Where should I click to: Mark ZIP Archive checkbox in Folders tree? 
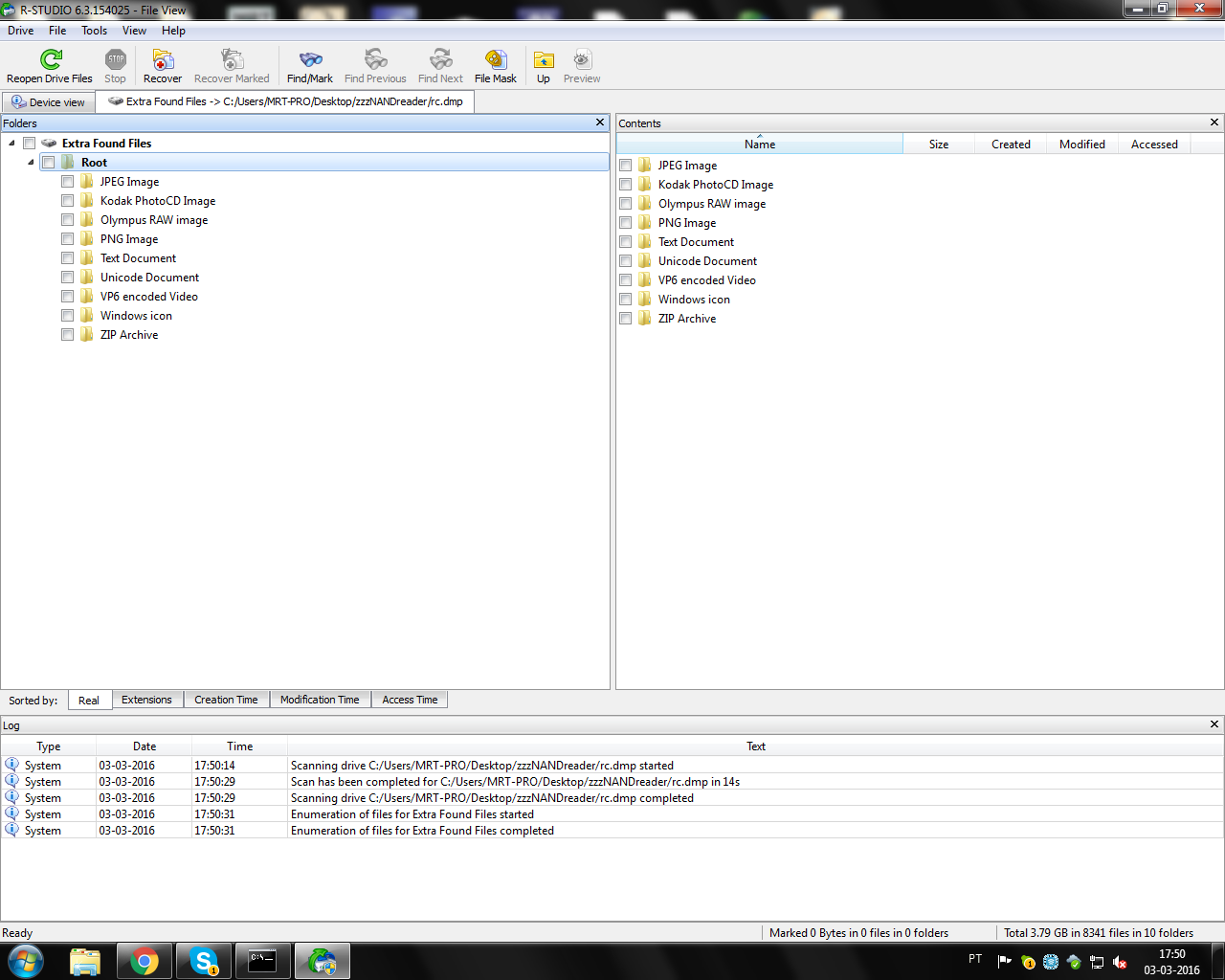click(68, 335)
